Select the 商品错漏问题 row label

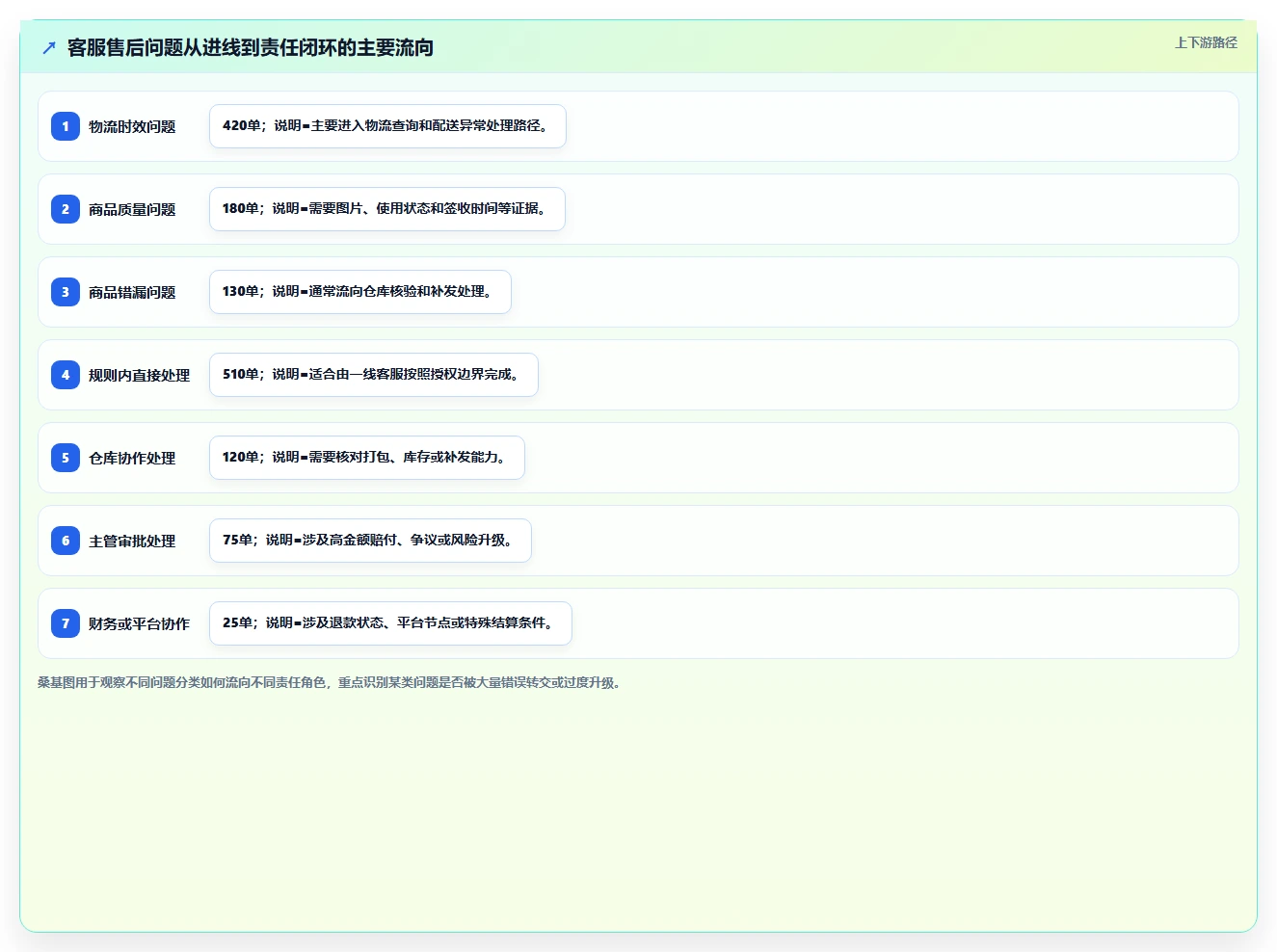(132, 292)
